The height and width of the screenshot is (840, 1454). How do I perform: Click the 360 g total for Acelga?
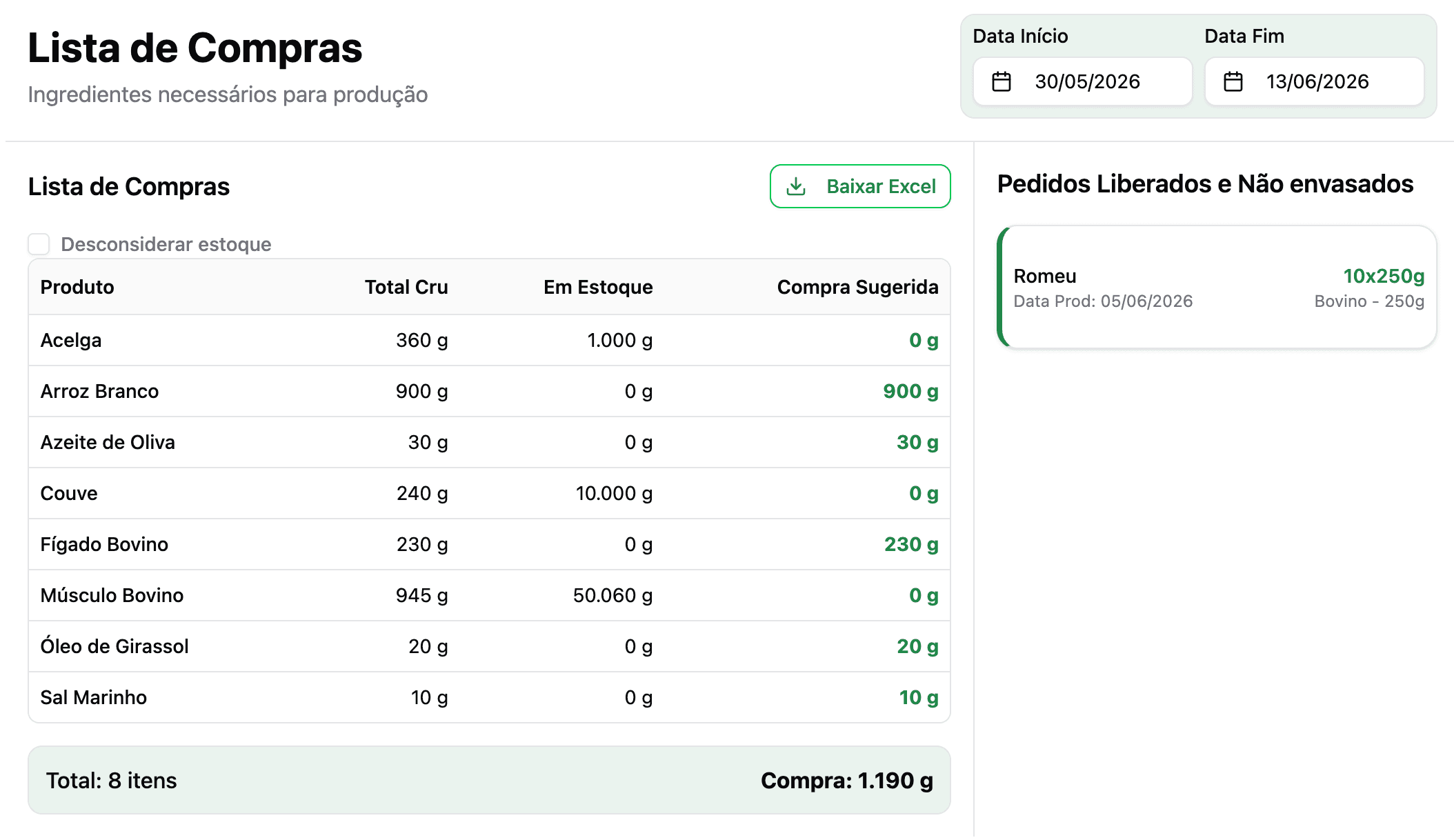click(x=422, y=340)
